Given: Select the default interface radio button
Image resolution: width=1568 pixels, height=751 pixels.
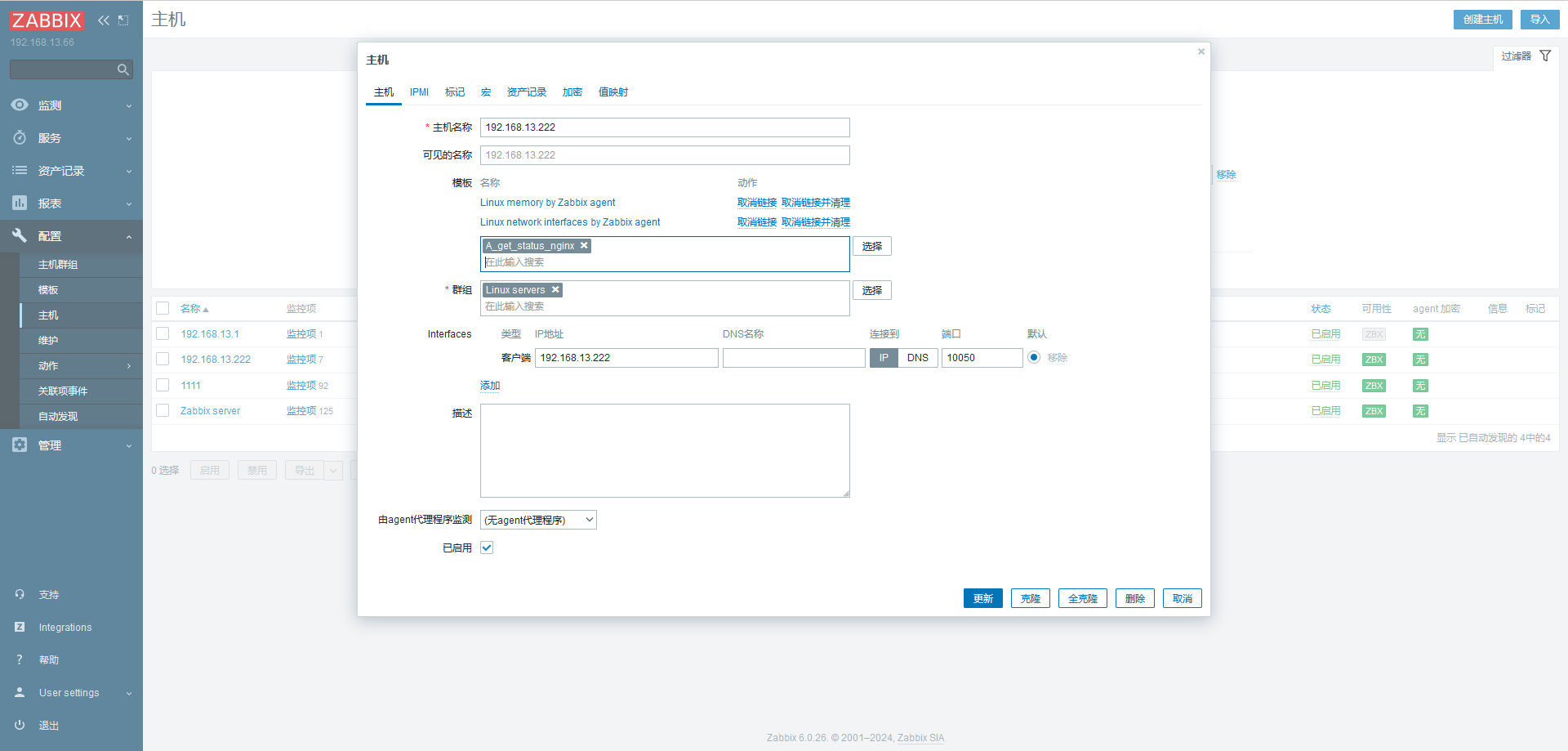Looking at the screenshot, I should click(x=1034, y=357).
